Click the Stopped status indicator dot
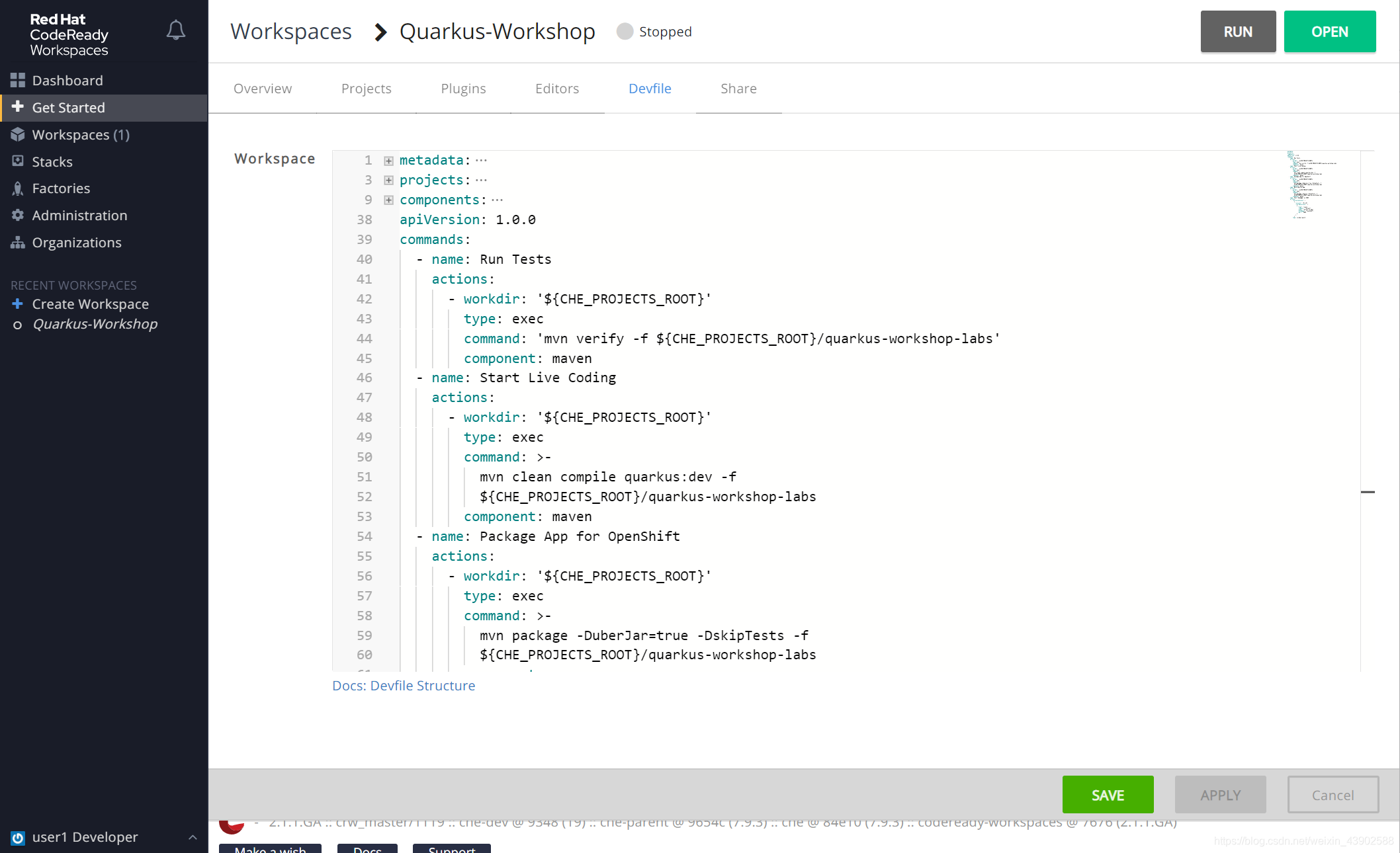The height and width of the screenshot is (853, 1400). click(x=625, y=31)
